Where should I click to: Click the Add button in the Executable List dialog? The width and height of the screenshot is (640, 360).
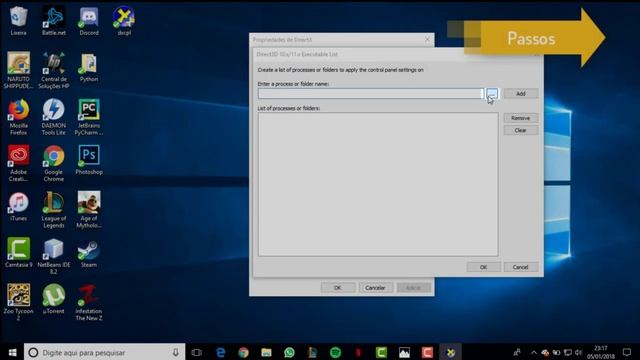coord(520,93)
